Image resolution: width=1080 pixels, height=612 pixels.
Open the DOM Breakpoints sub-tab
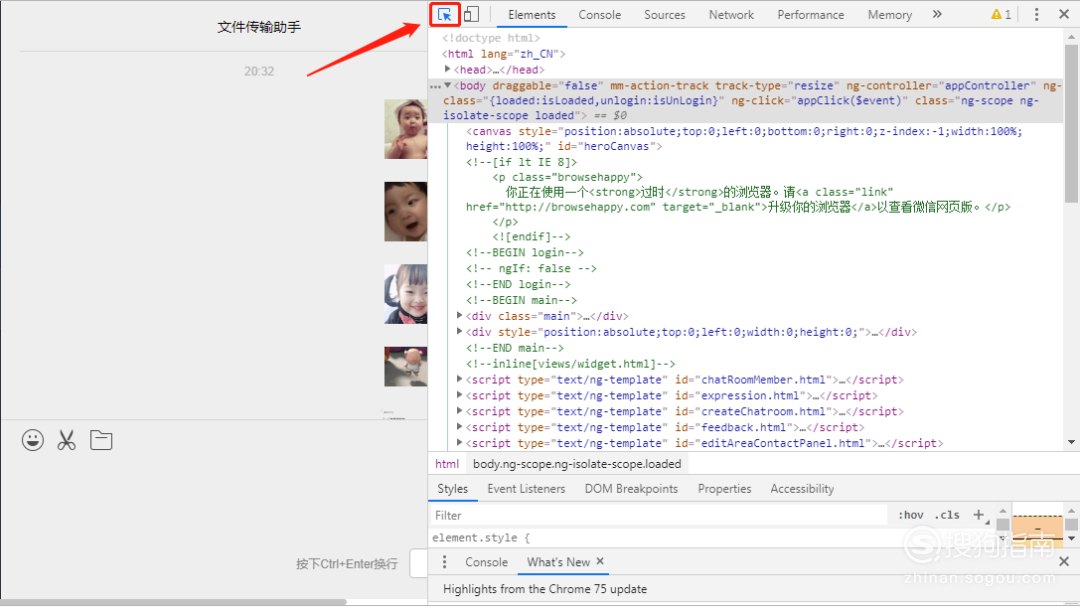(631, 488)
